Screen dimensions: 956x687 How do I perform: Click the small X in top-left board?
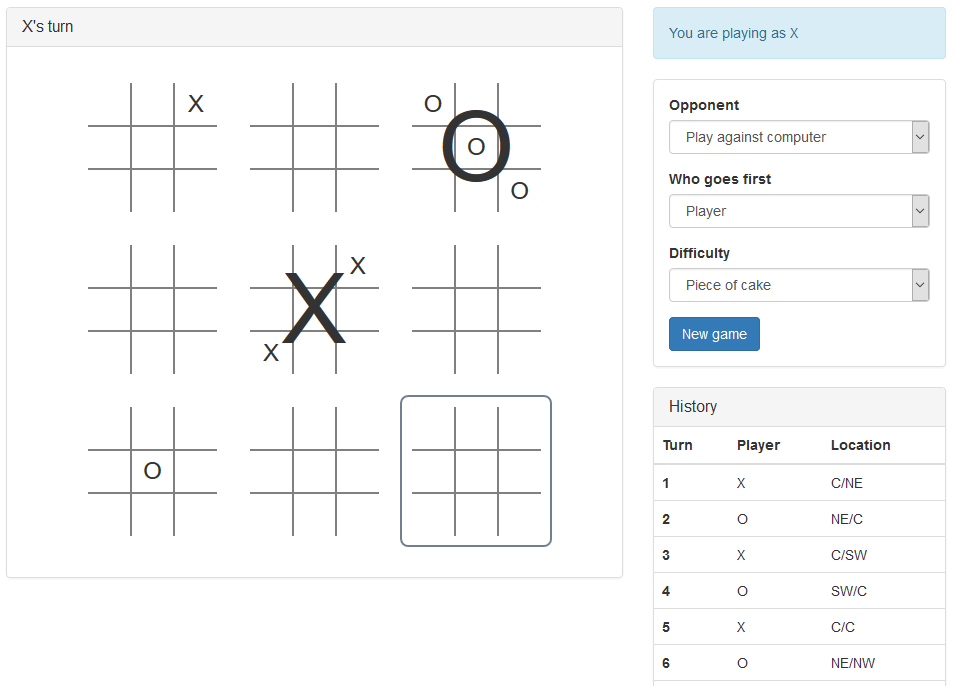tap(196, 104)
